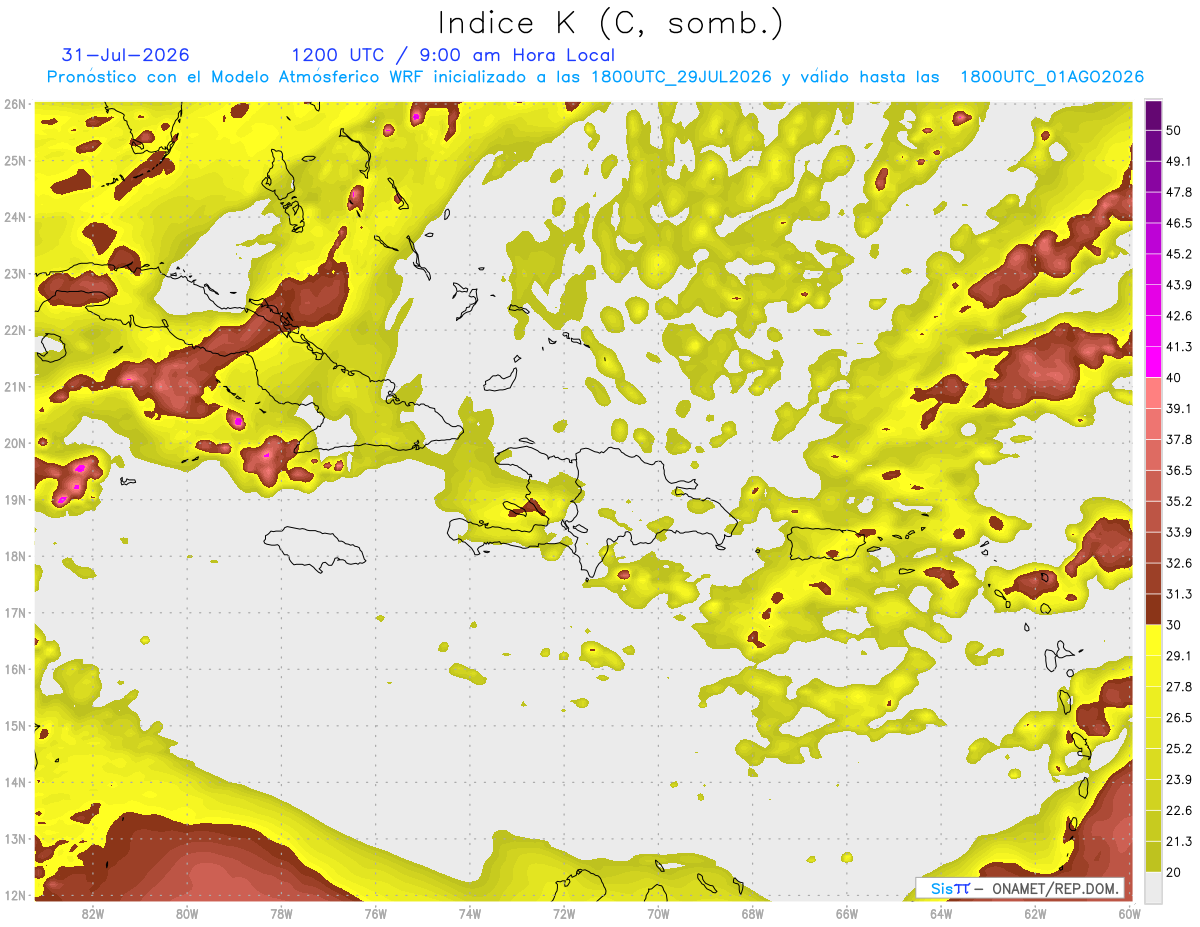Image resolution: width=1200 pixels, height=927 pixels.
Task: Click the Puerto Rico island outline on the map
Action: [826, 544]
